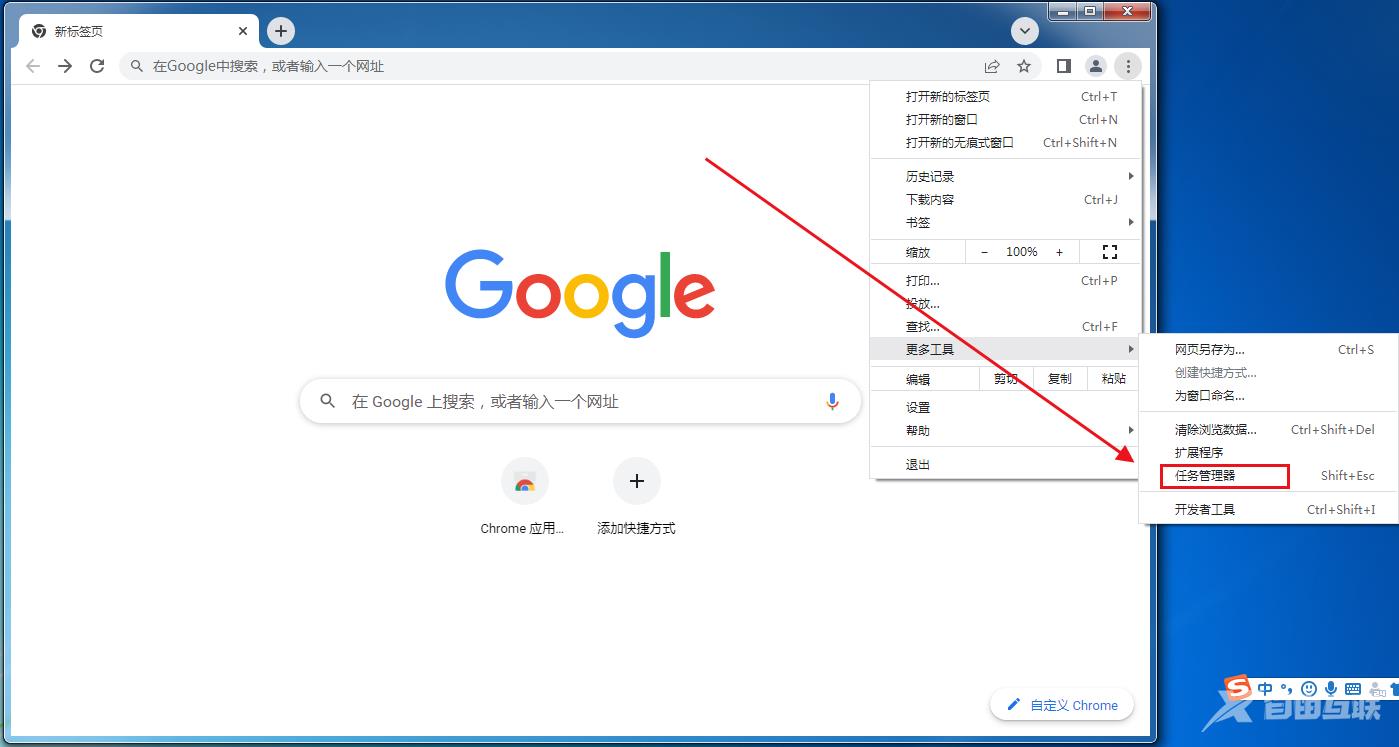Click the IME emoji smiley icon
1399x747 pixels.
coord(1309,688)
